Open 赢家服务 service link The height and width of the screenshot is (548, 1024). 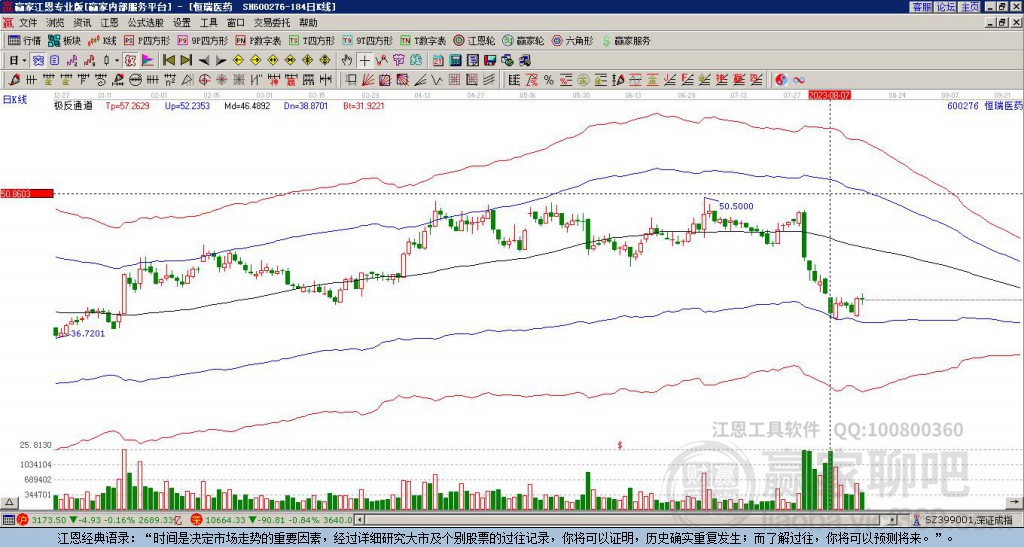pyautogui.click(x=626, y=40)
